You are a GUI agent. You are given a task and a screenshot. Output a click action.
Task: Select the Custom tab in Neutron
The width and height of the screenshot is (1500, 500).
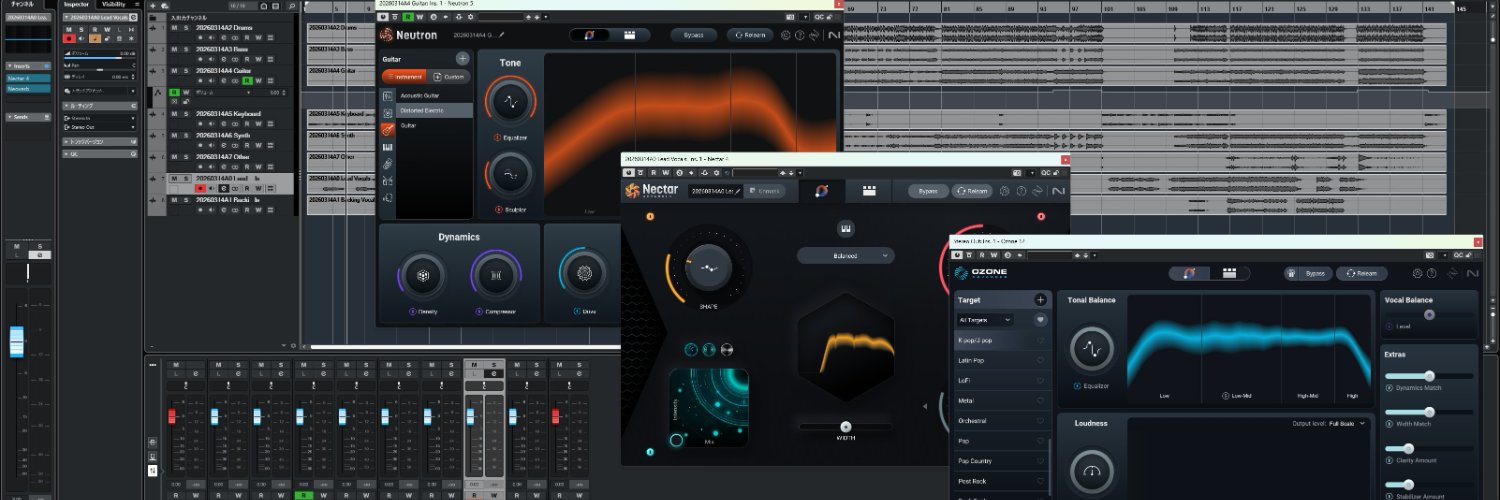[x=450, y=76]
